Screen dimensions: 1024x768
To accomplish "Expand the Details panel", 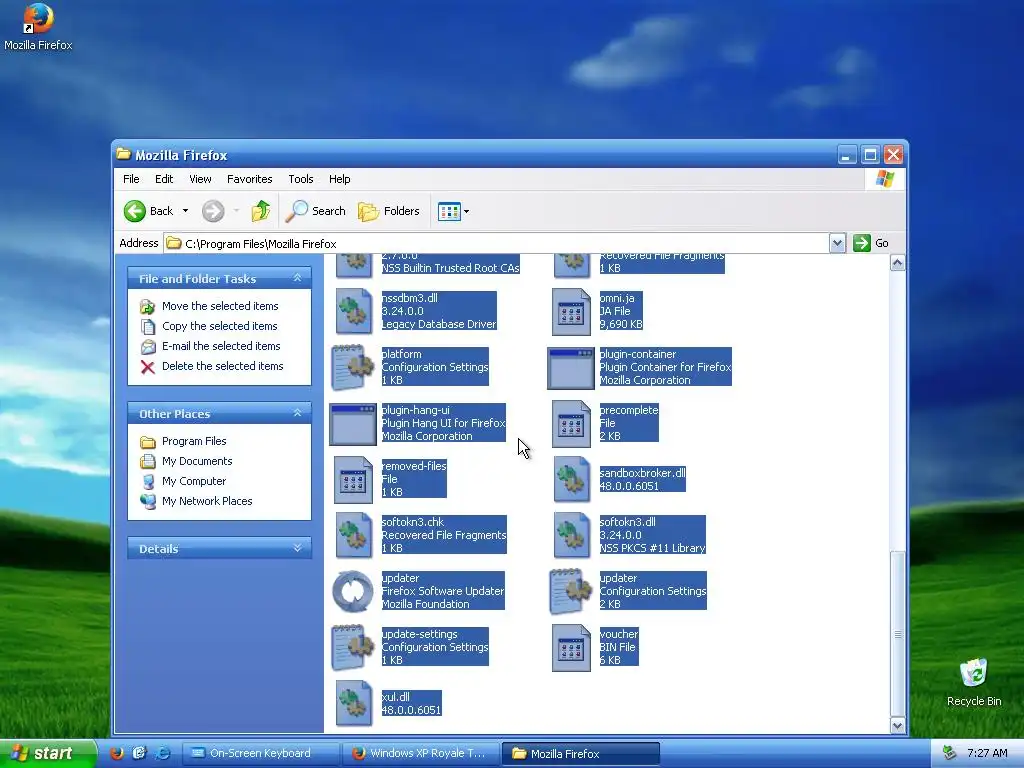I will tap(298, 548).
